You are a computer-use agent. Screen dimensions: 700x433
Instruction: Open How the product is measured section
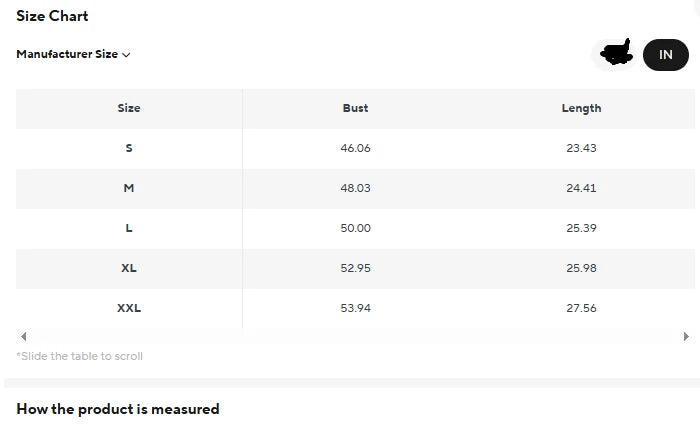point(118,409)
